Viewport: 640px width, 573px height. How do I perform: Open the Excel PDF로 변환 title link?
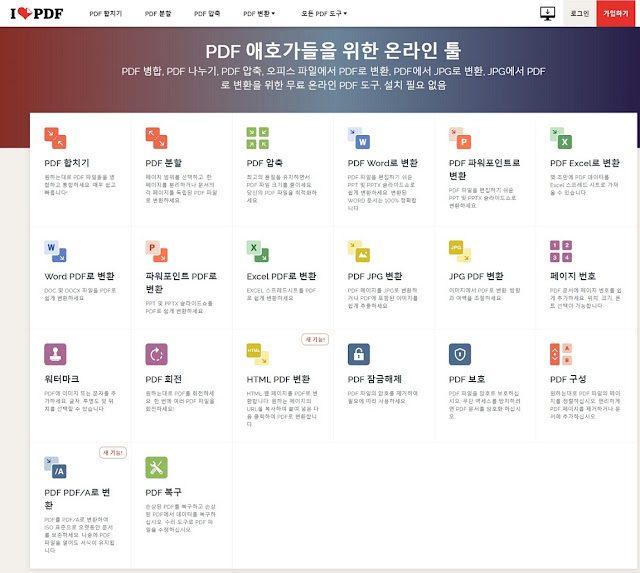point(282,276)
